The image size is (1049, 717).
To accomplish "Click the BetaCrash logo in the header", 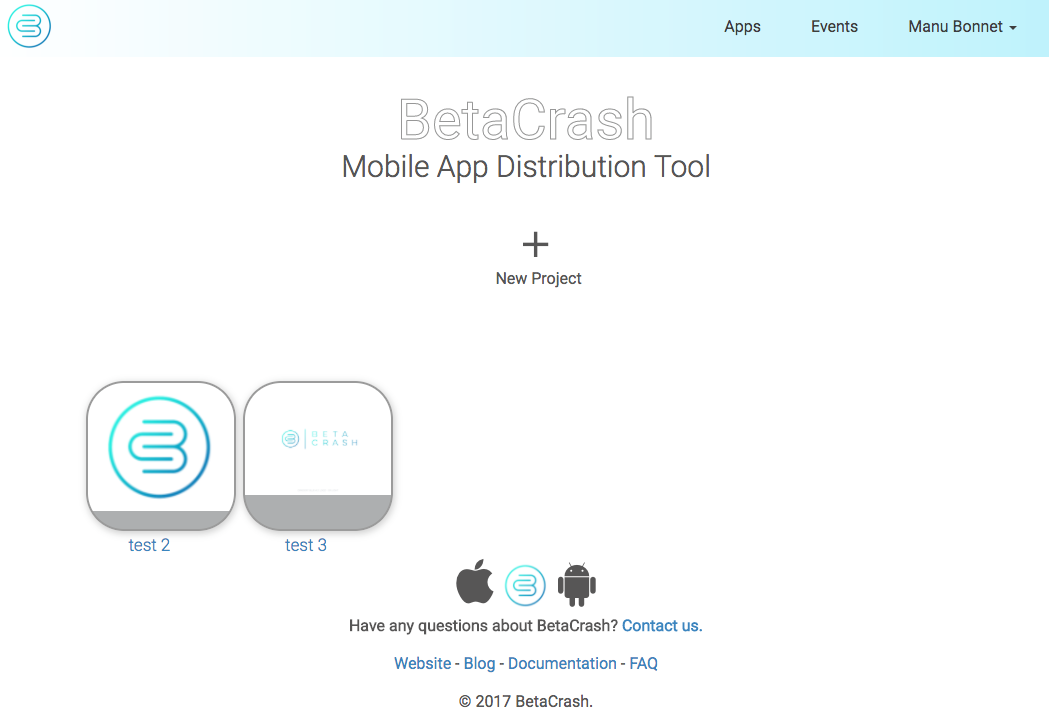I will pos(29,27).
